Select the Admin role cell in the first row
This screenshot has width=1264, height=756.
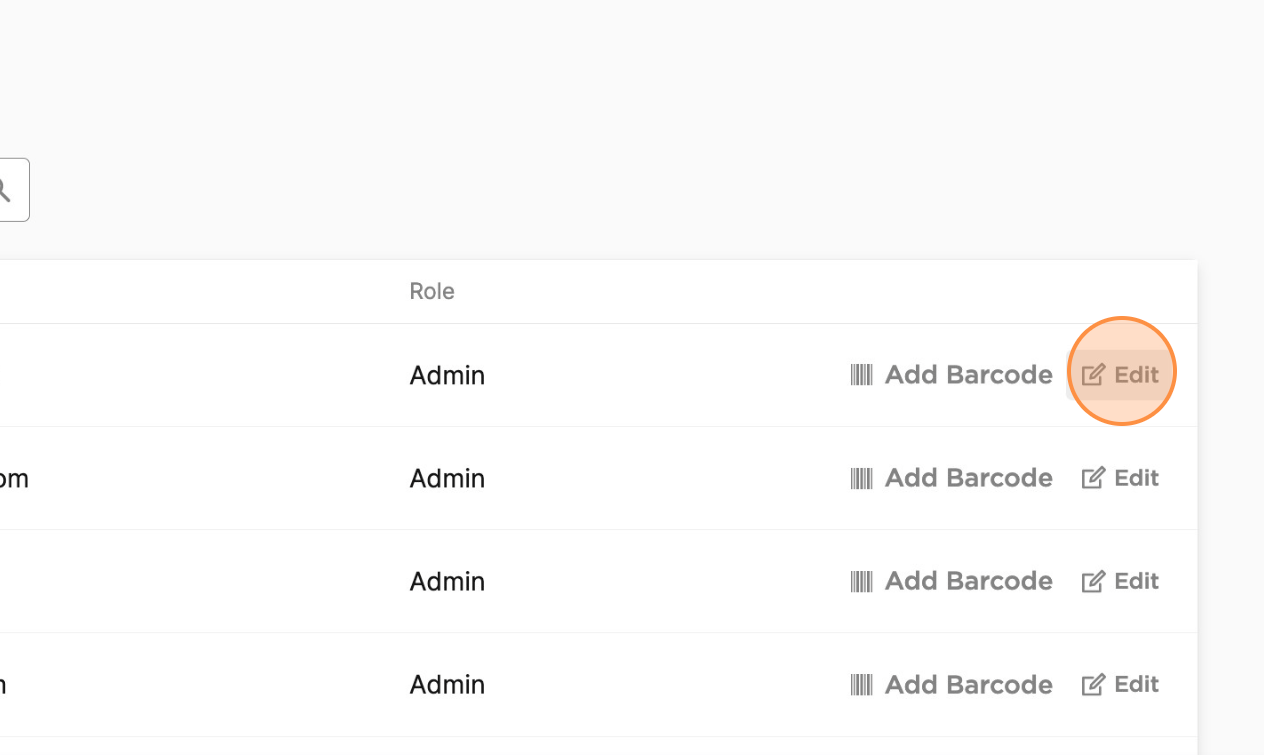point(447,375)
